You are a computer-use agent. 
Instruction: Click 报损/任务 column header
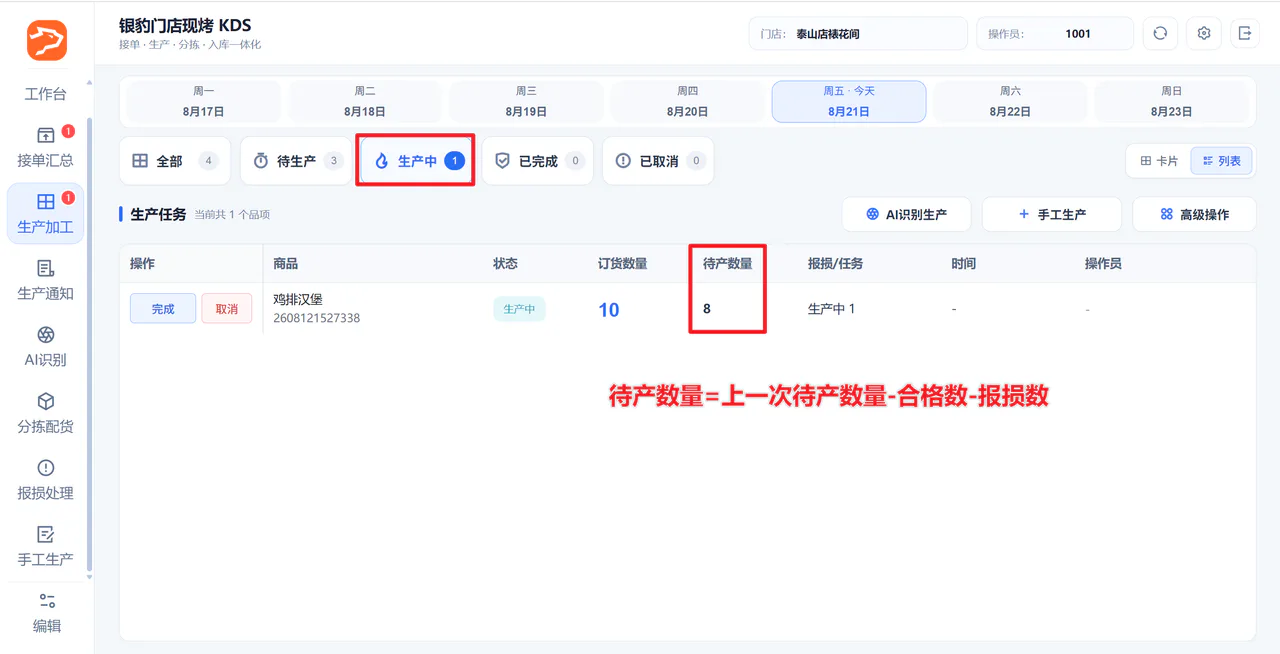[x=835, y=264]
